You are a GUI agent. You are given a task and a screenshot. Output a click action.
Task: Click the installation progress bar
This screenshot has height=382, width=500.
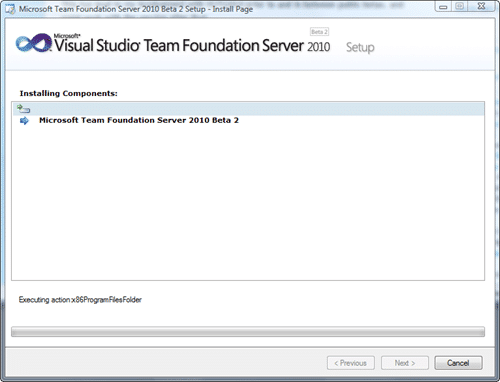(248, 332)
